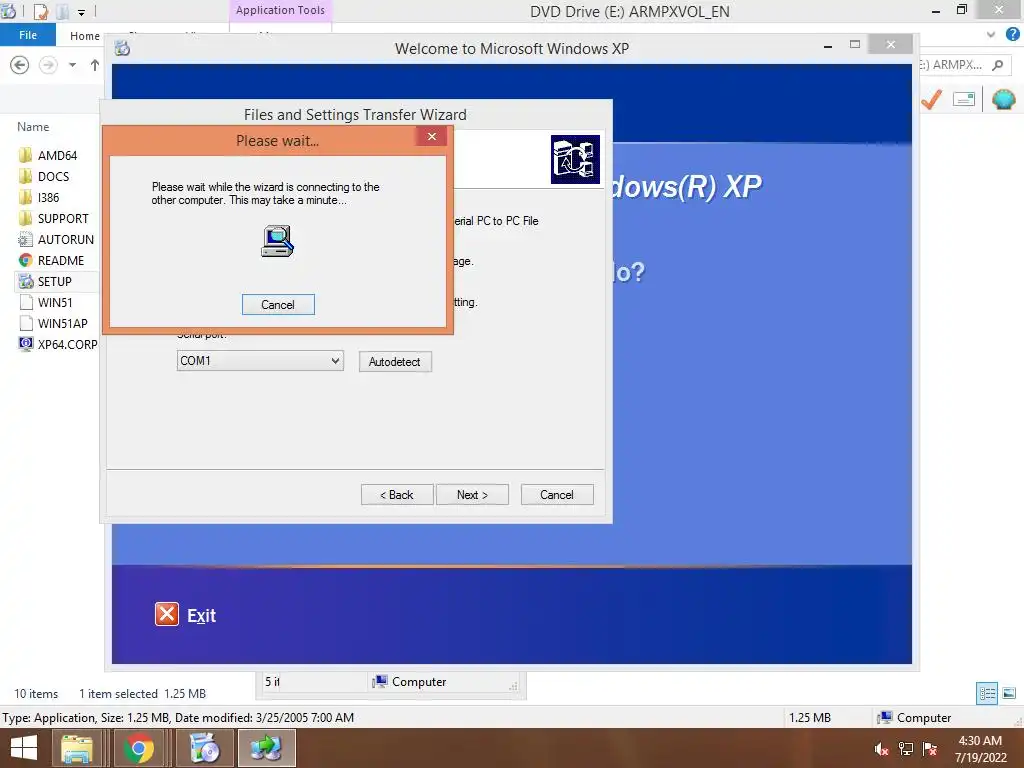1024x768 pixels.
Task: Click the card icon in toolbar
Action: (x=964, y=99)
